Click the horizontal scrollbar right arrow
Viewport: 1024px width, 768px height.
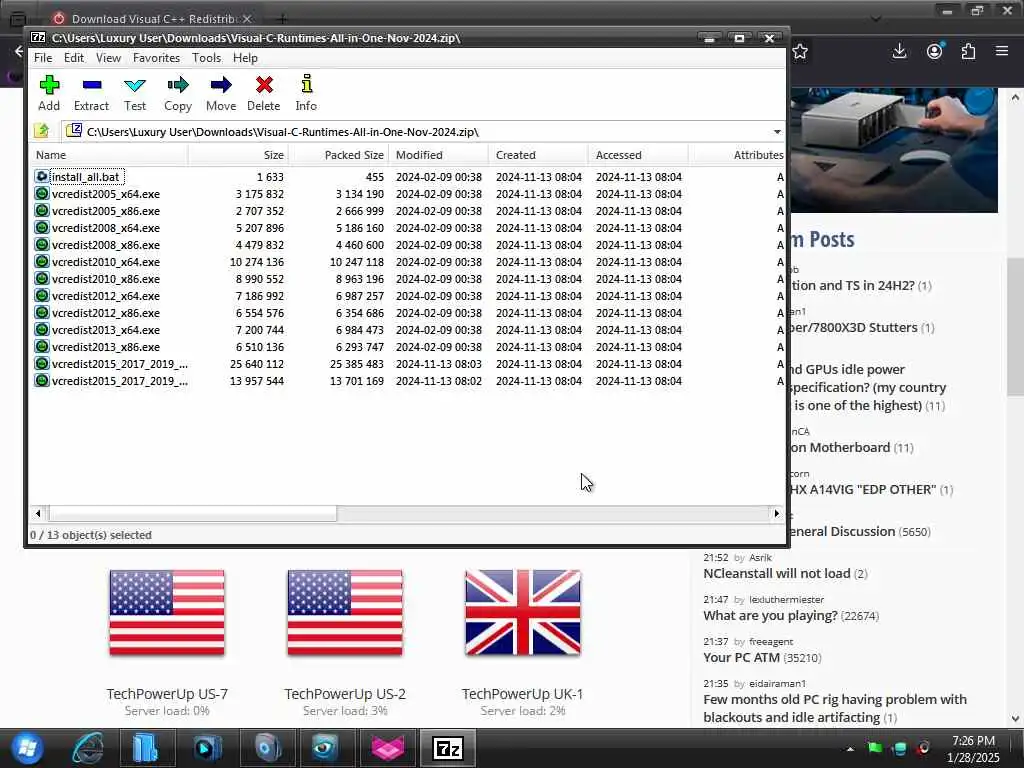click(x=776, y=513)
